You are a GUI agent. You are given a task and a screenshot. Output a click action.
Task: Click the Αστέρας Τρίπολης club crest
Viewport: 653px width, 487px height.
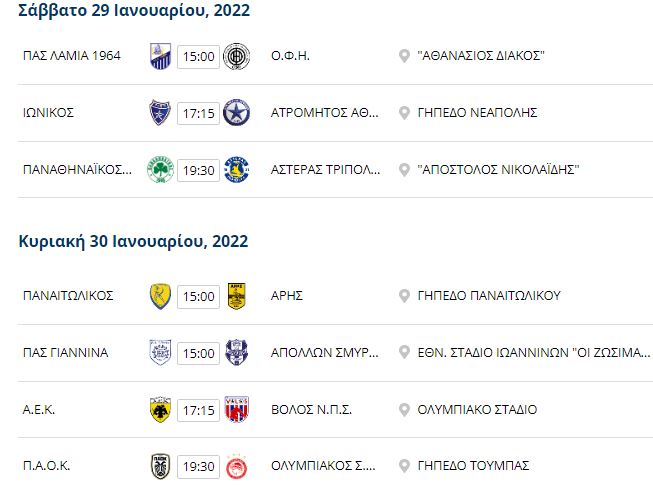(x=237, y=170)
